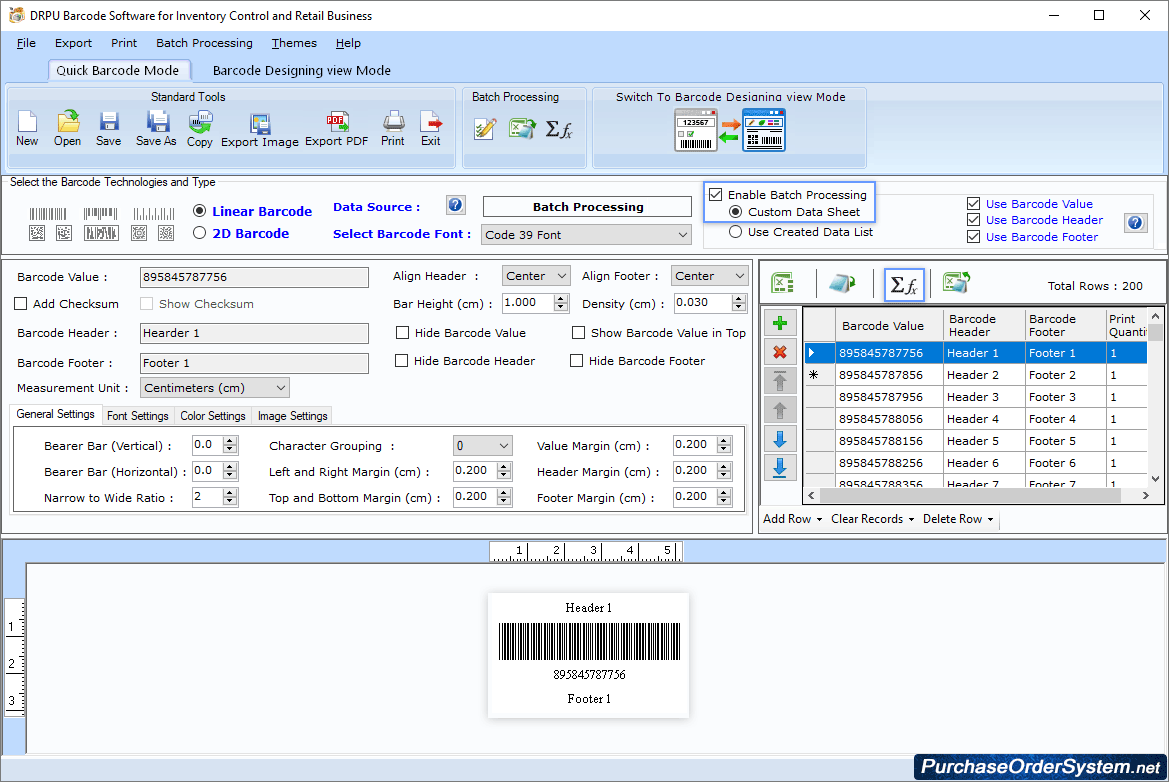Open the Measurement Unit dropdown
Screen dimensions: 1169x782
point(214,387)
